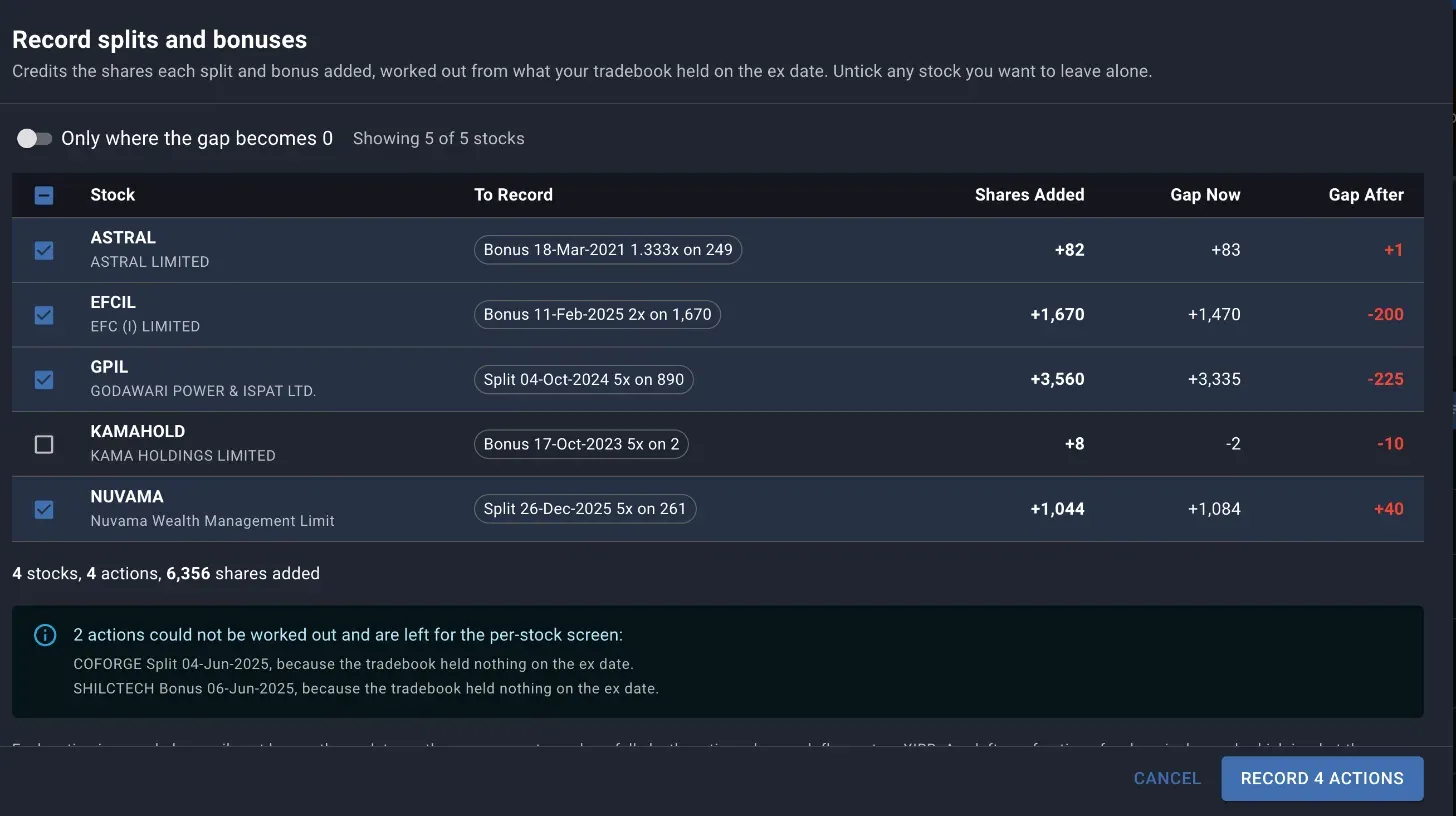Viewport: 1456px width, 816px height.
Task: Click the 'SHILCTECH Bonus 06-Jun-2025' notice line
Action: (366, 689)
